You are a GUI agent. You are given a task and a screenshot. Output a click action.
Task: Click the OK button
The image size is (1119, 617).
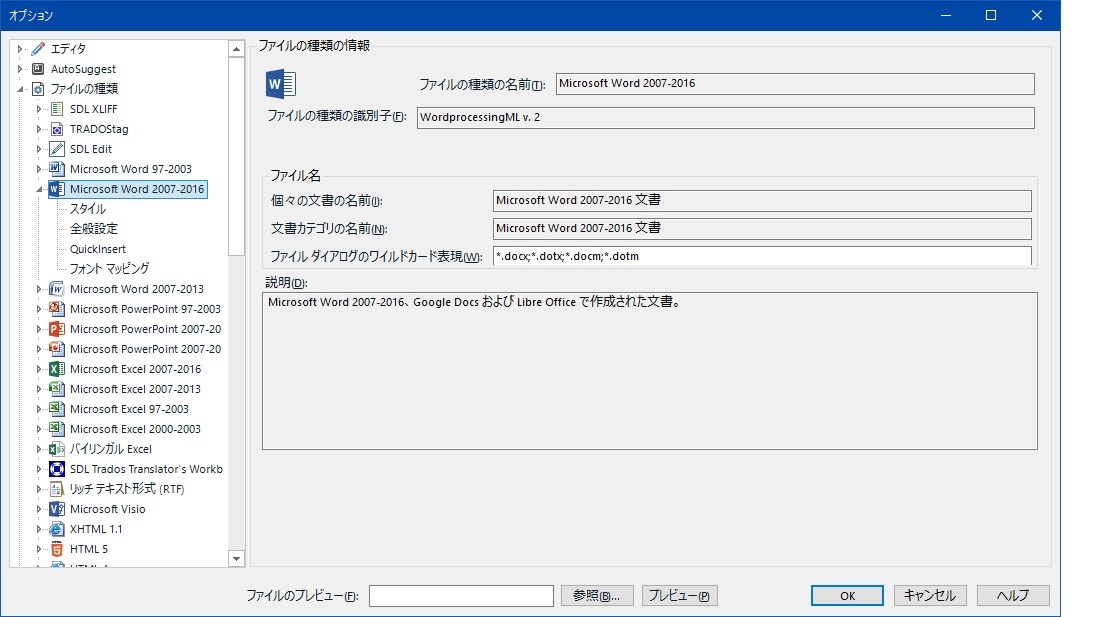coord(847,596)
